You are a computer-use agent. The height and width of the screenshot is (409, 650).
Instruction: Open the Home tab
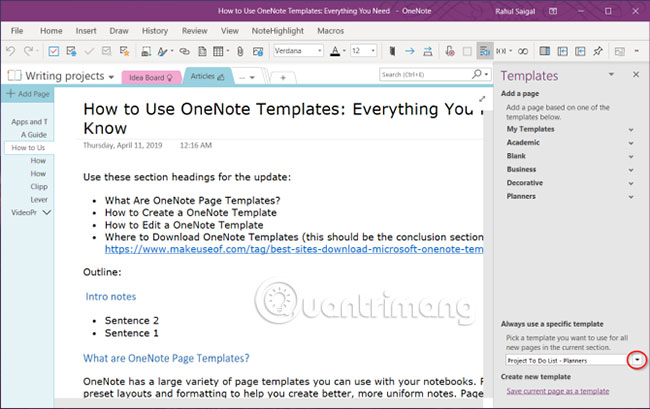(x=51, y=31)
